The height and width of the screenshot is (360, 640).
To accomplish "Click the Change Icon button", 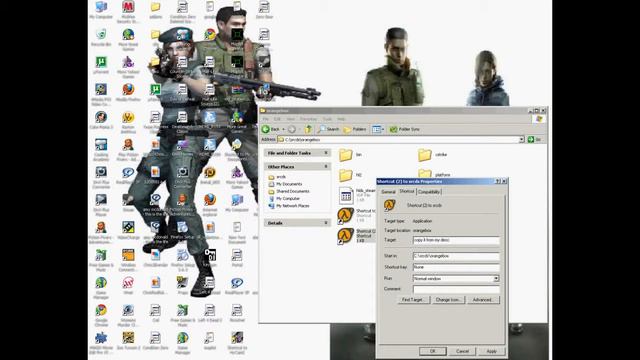I will (x=448, y=300).
